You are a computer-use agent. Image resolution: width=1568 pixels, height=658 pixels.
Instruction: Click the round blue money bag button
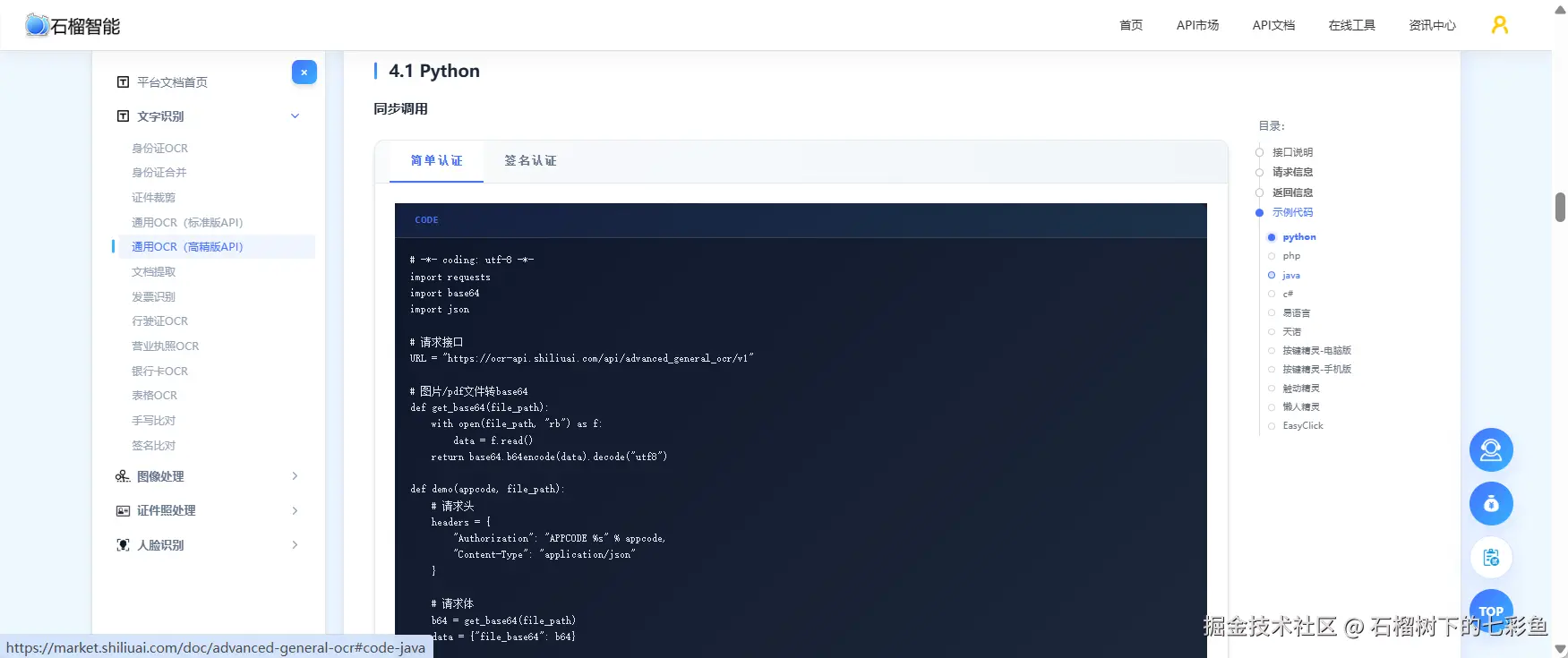pyautogui.click(x=1491, y=504)
